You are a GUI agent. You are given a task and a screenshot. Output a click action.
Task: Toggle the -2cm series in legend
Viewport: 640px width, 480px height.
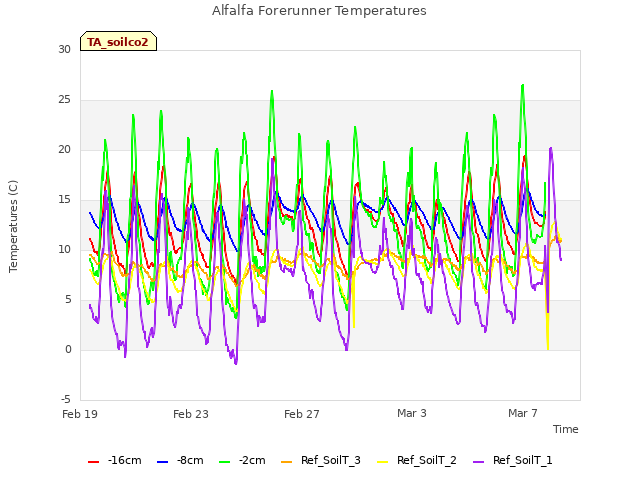click(242, 460)
